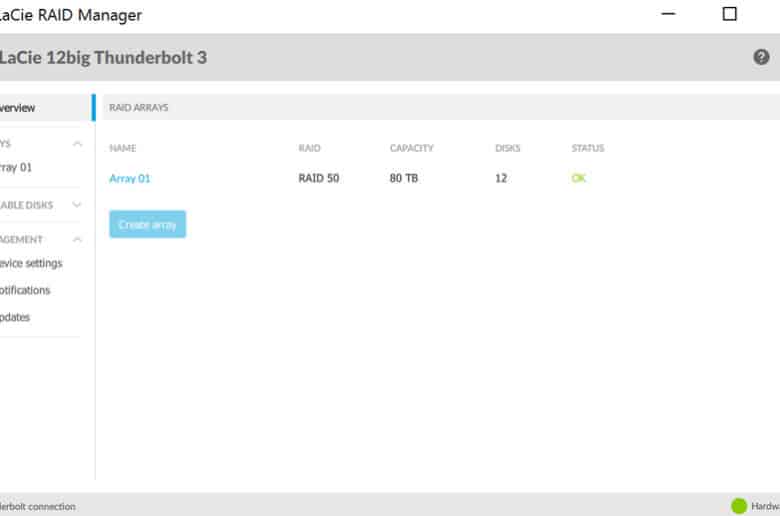The width and height of the screenshot is (780, 516).
Task: Click the Thunderbolt connection status text
Action: point(38,507)
